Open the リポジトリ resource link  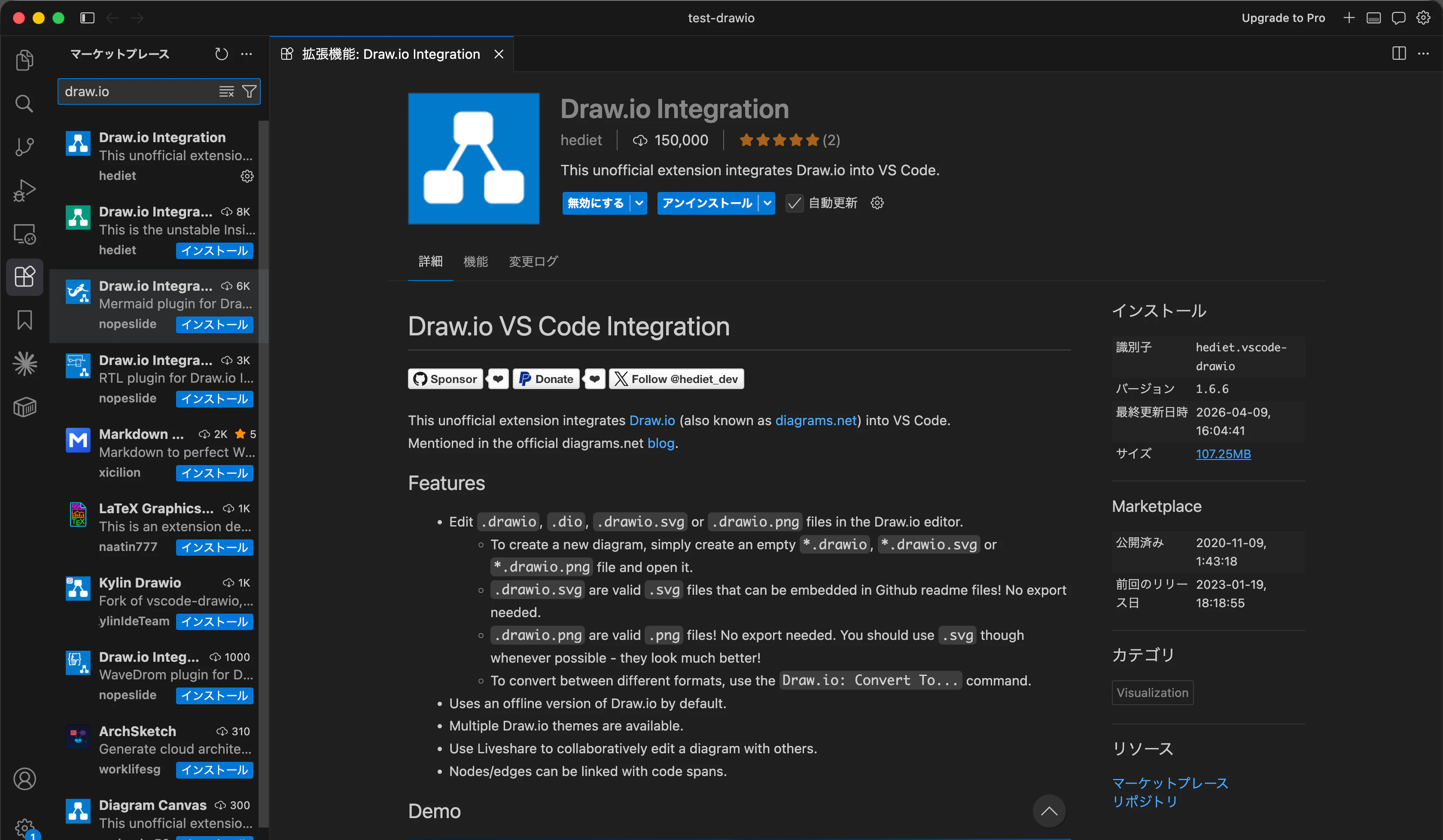click(x=1145, y=801)
